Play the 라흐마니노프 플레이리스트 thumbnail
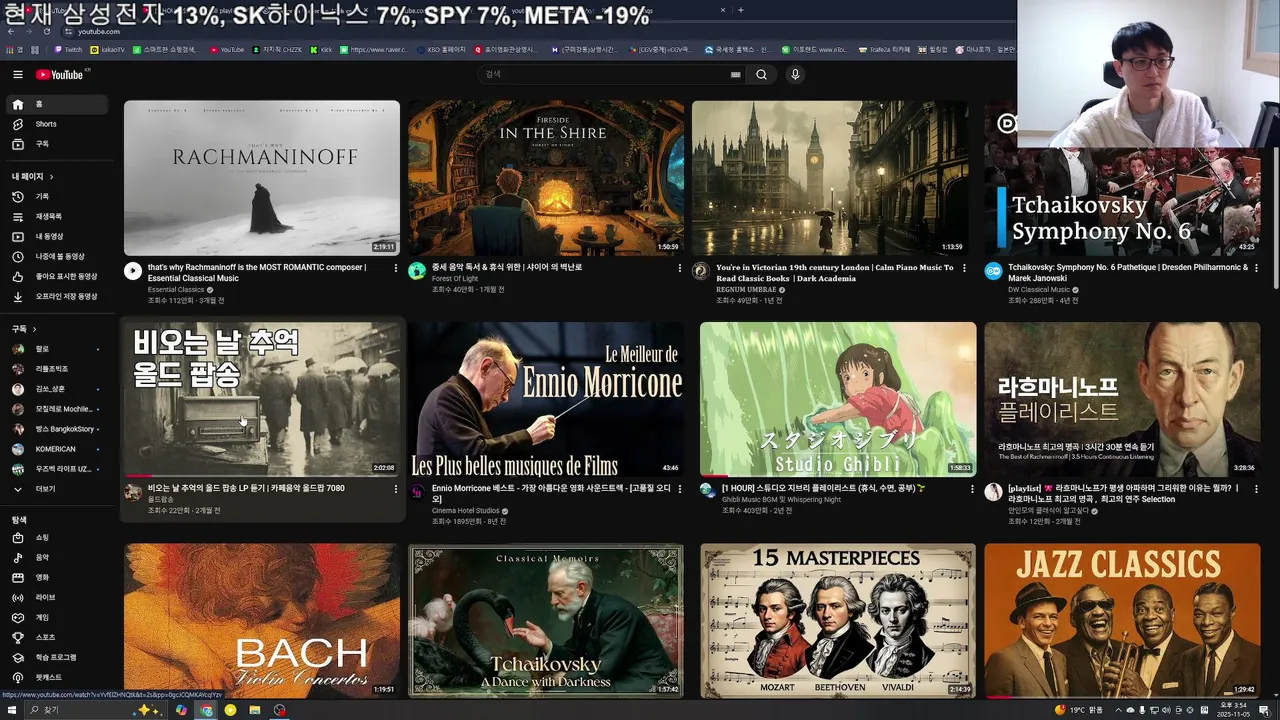The height and width of the screenshot is (720, 1280). coord(1122,400)
